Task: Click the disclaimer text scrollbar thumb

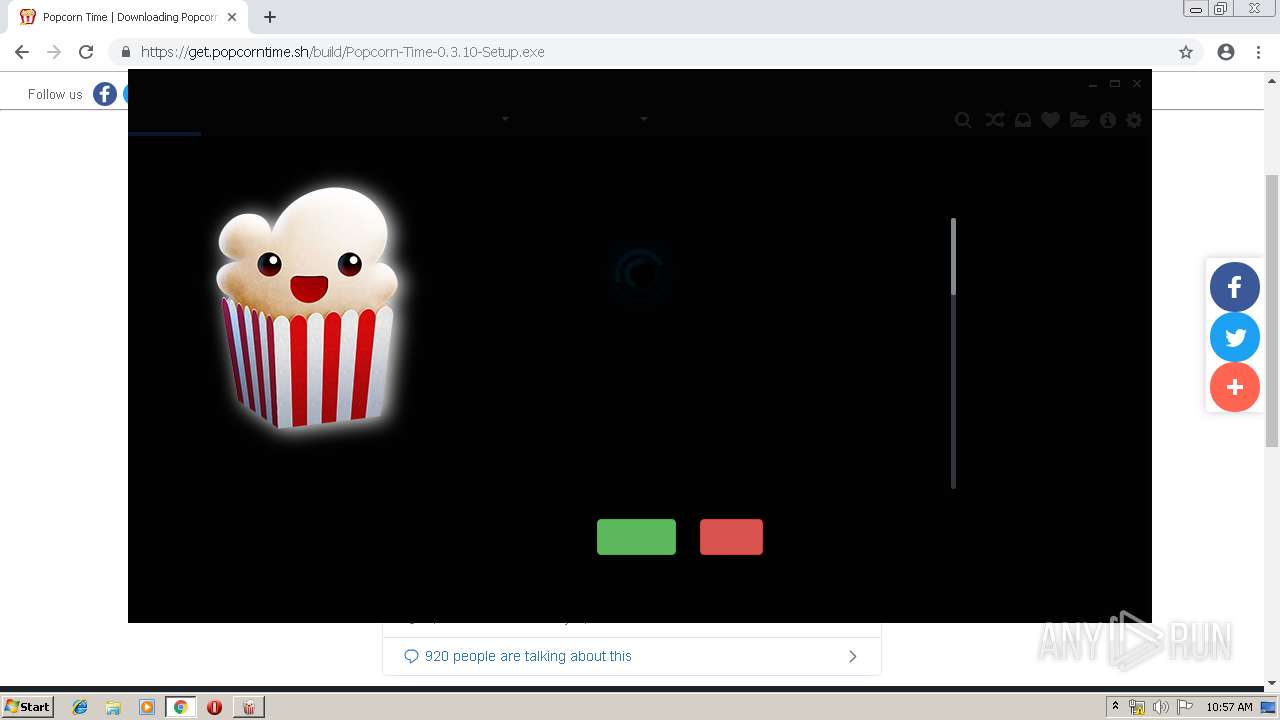Action: (954, 256)
